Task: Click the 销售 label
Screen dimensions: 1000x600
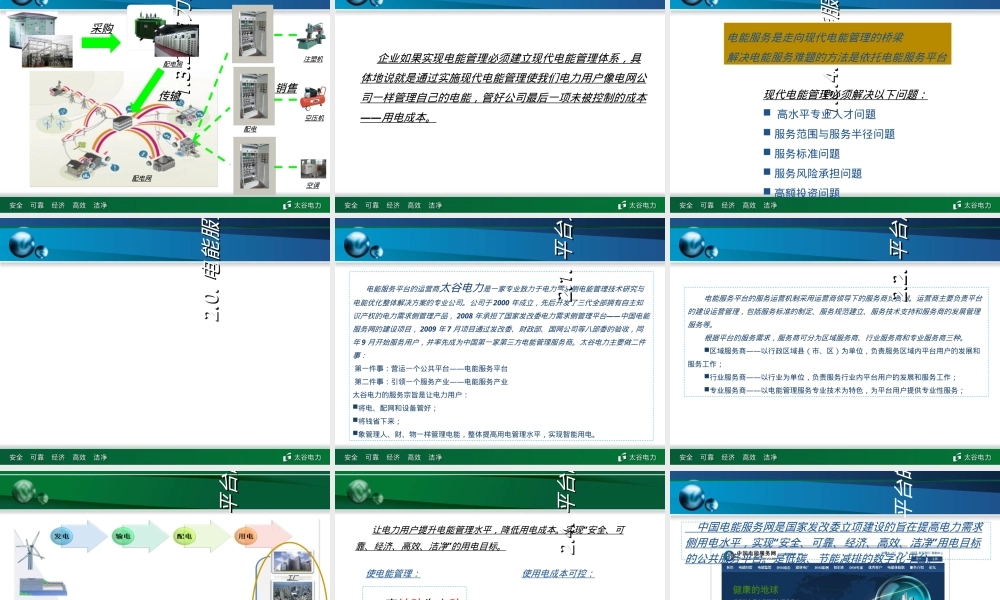Action: pos(286,88)
